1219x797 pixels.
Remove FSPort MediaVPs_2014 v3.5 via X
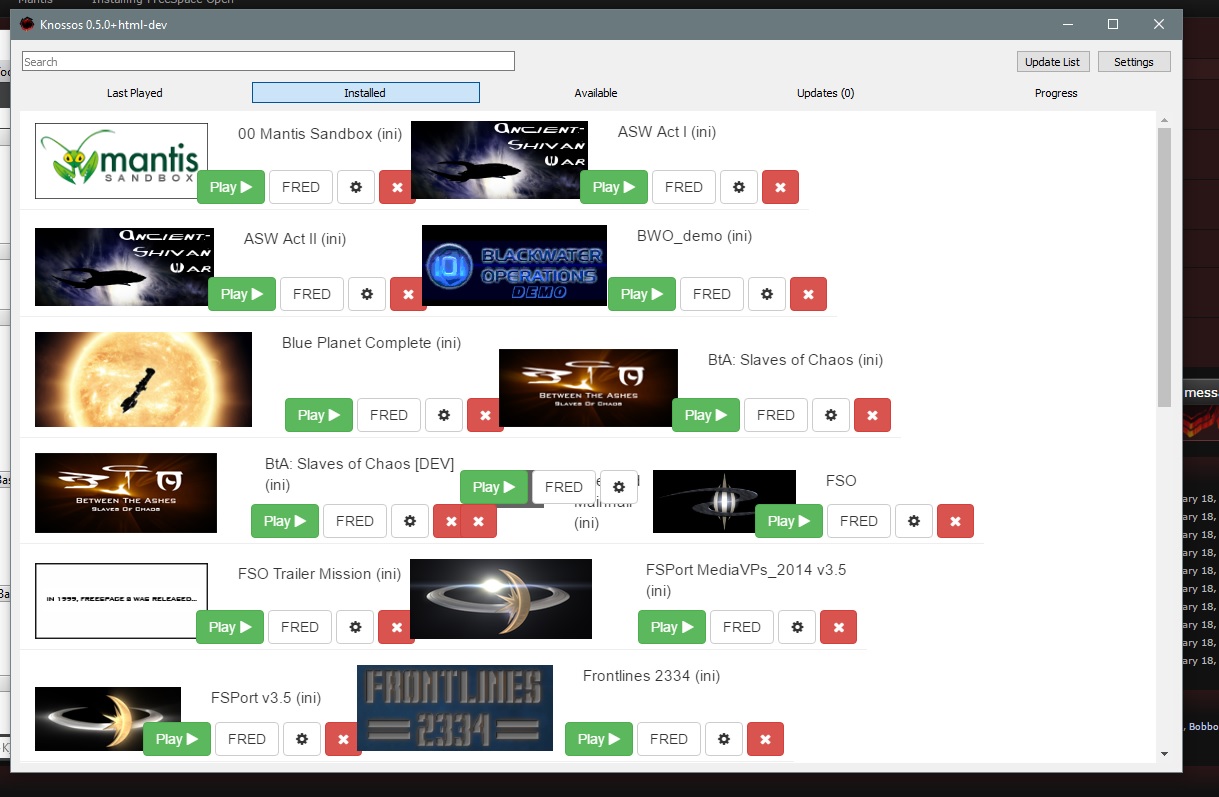click(838, 627)
